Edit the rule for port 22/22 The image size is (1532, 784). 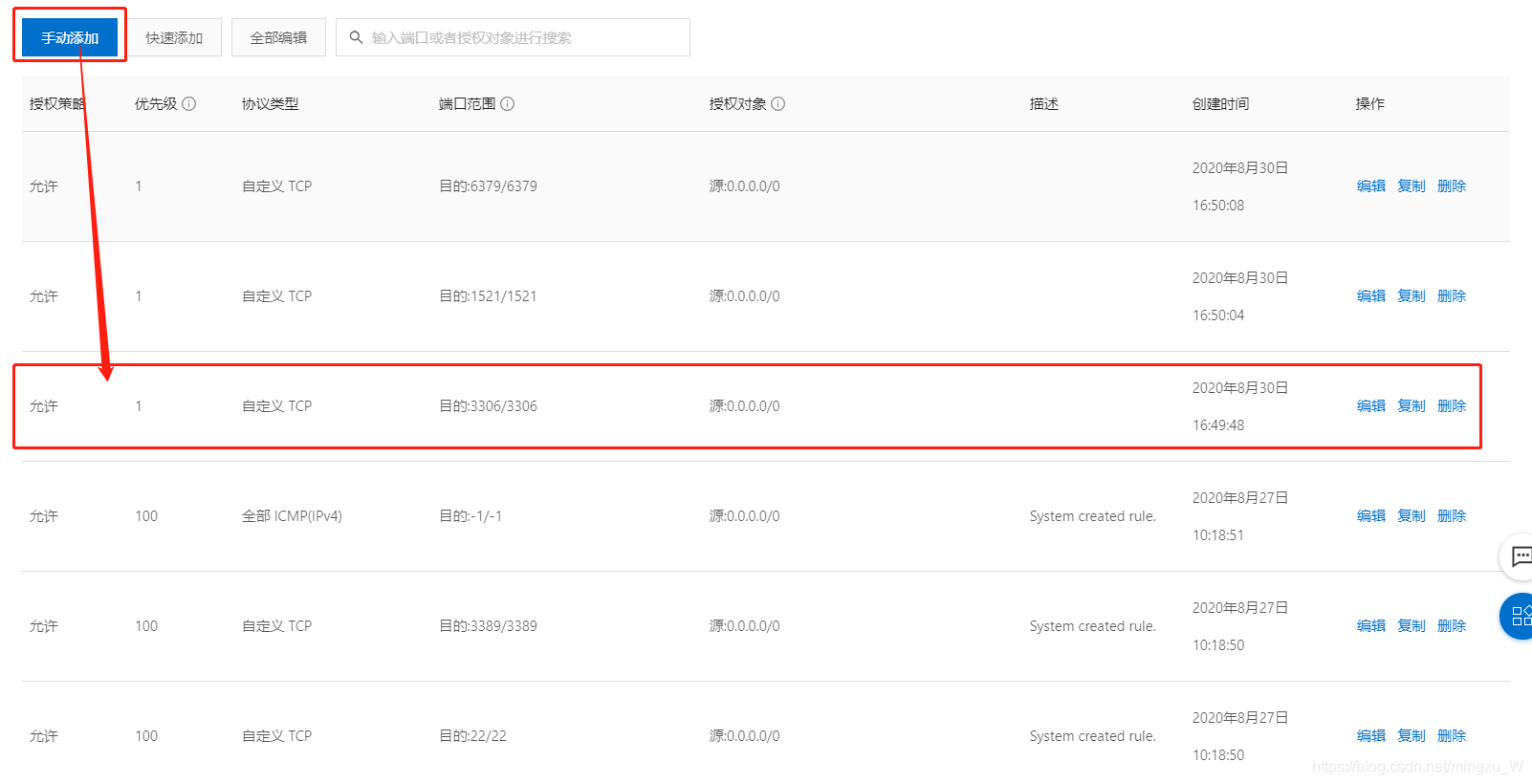tap(1371, 735)
